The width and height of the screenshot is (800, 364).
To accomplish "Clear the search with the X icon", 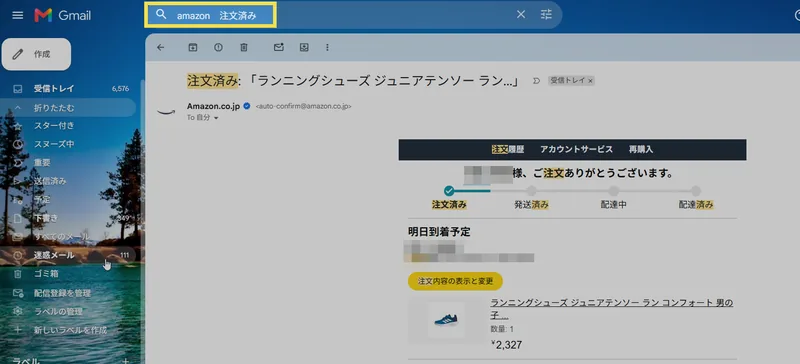I will 520,15.
